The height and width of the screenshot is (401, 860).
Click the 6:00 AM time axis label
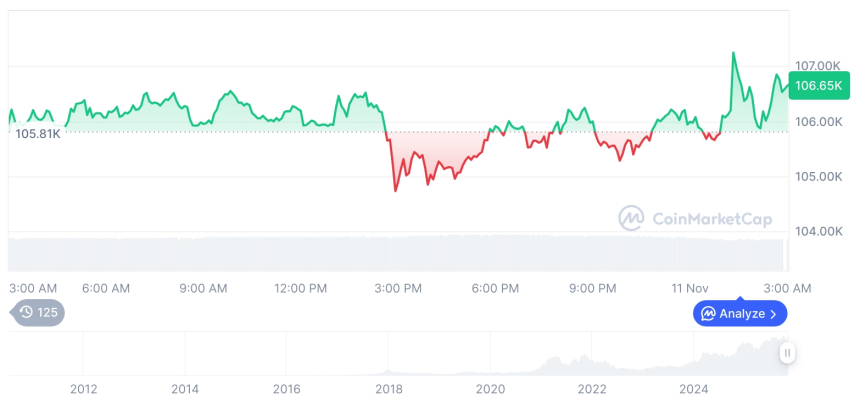(106, 288)
